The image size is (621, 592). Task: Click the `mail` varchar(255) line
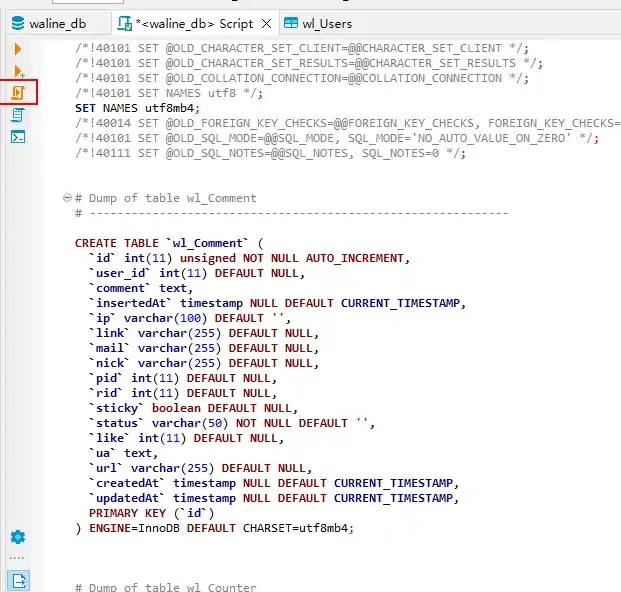(204, 348)
